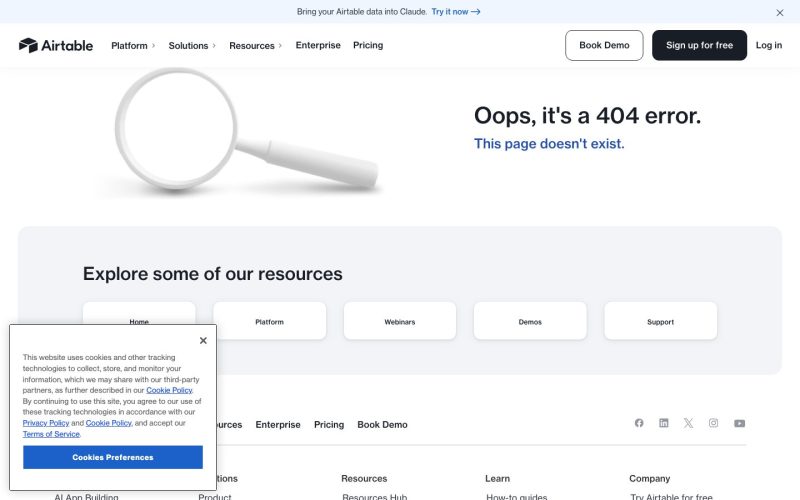Open Airtable's Instagram page
The width and height of the screenshot is (800, 500).
pyautogui.click(x=713, y=423)
